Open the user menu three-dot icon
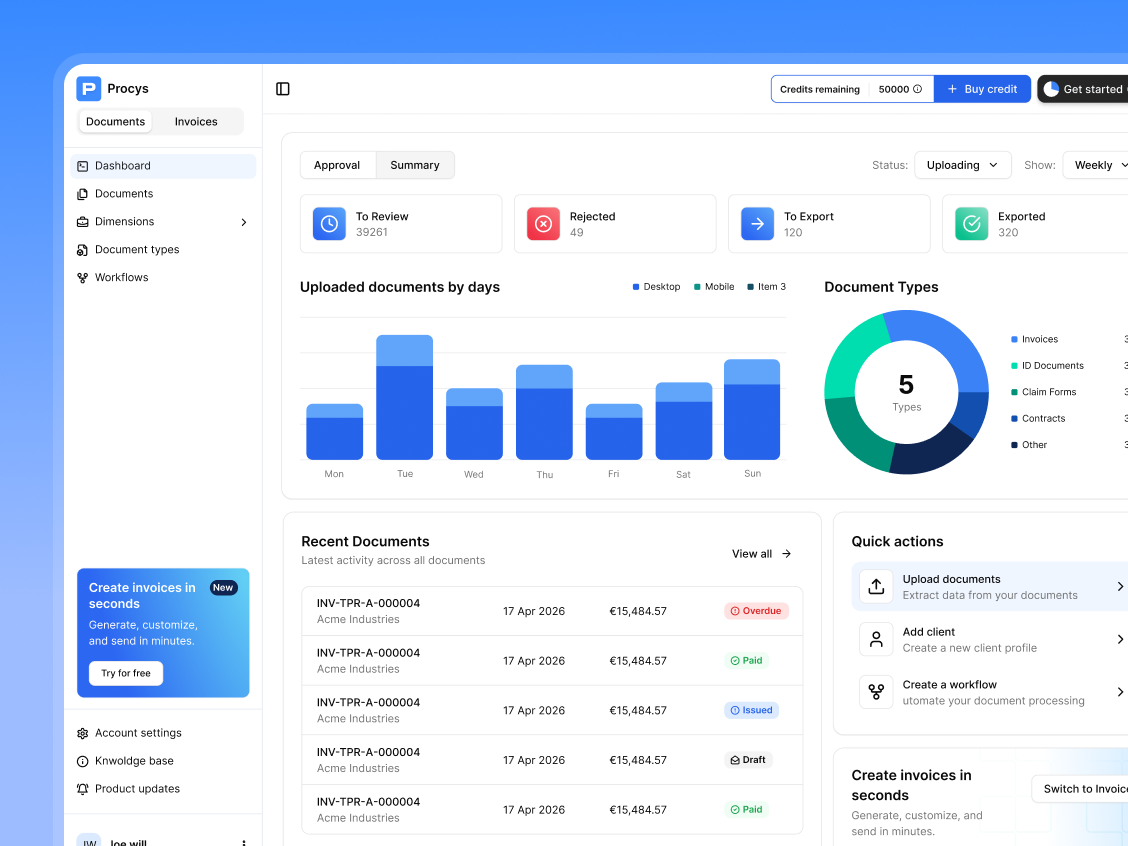 coord(244,842)
